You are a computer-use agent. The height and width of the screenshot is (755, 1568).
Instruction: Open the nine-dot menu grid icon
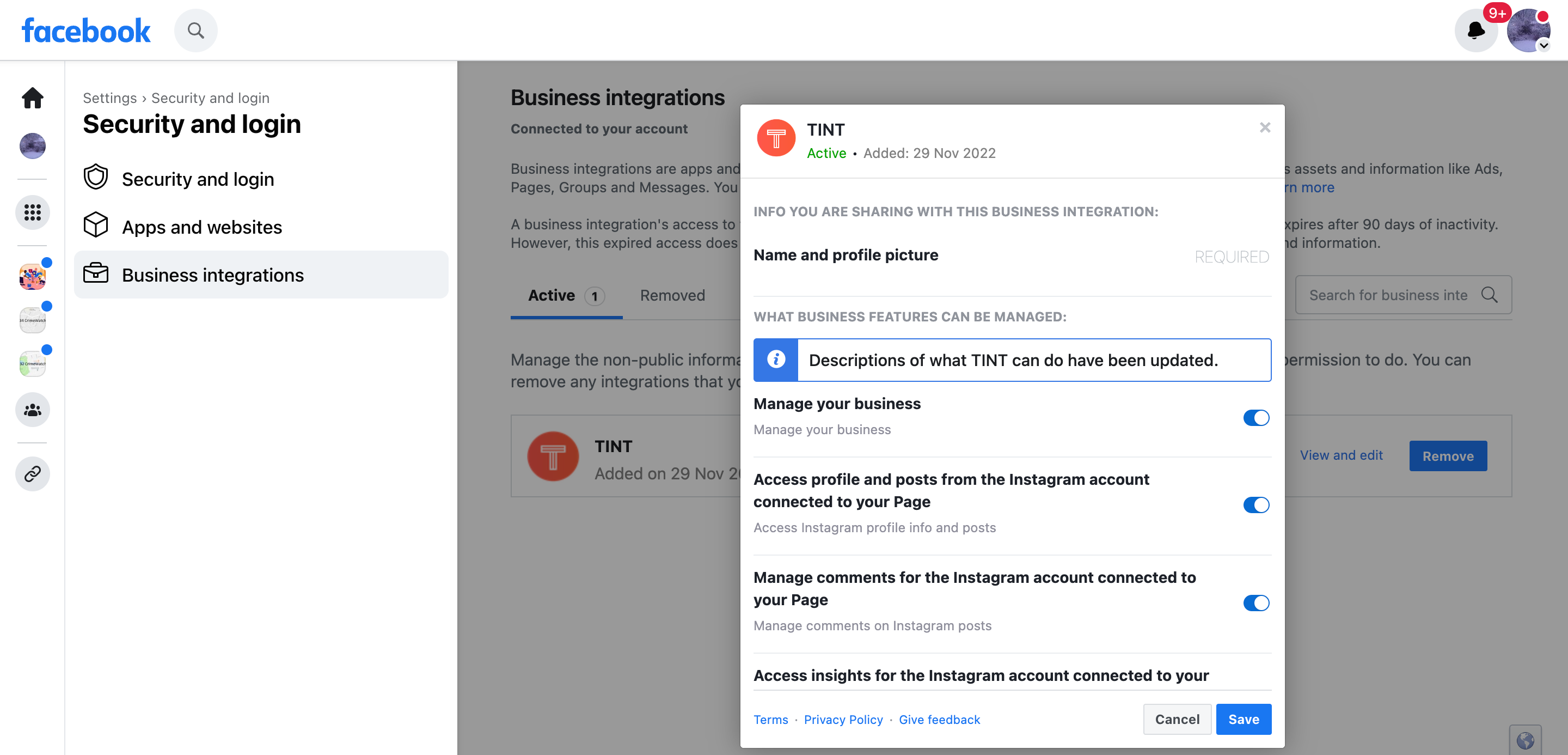click(x=32, y=212)
